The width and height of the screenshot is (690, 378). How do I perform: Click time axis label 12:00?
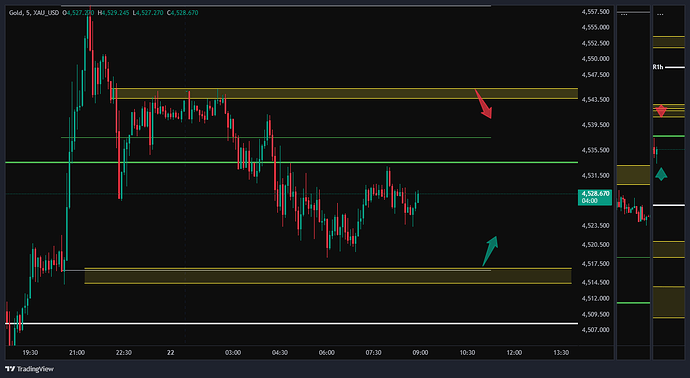(514, 352)
